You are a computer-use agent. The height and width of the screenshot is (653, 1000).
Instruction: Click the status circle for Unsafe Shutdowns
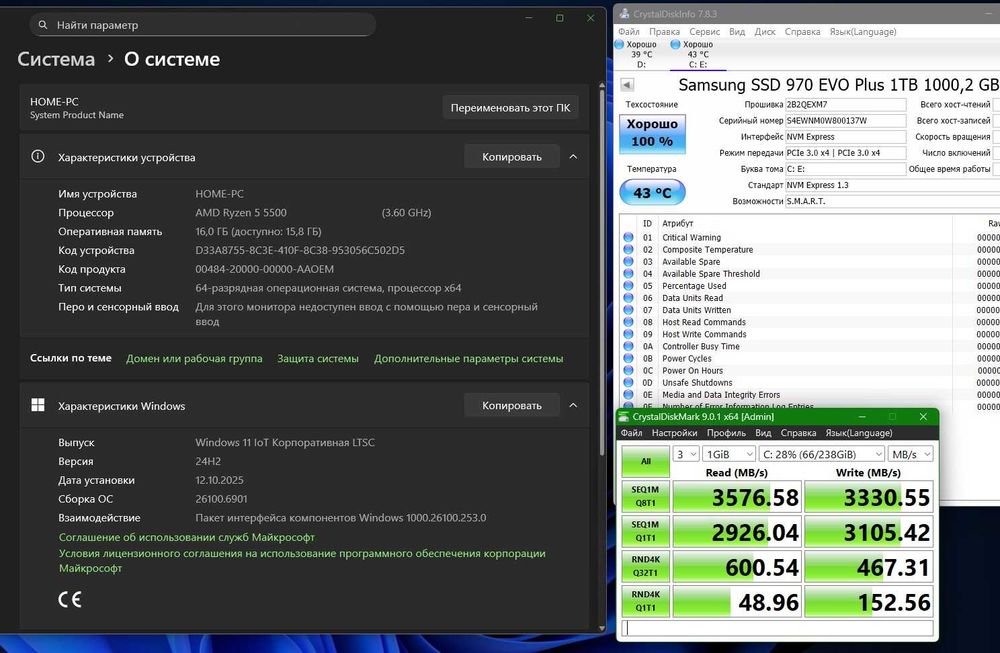coord(628,383)
